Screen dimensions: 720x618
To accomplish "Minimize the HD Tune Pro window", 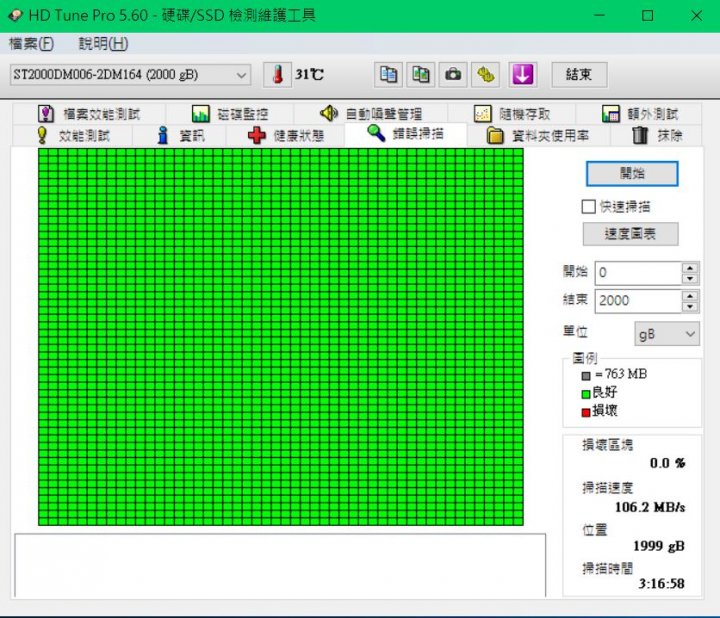I will coord(599,16).
